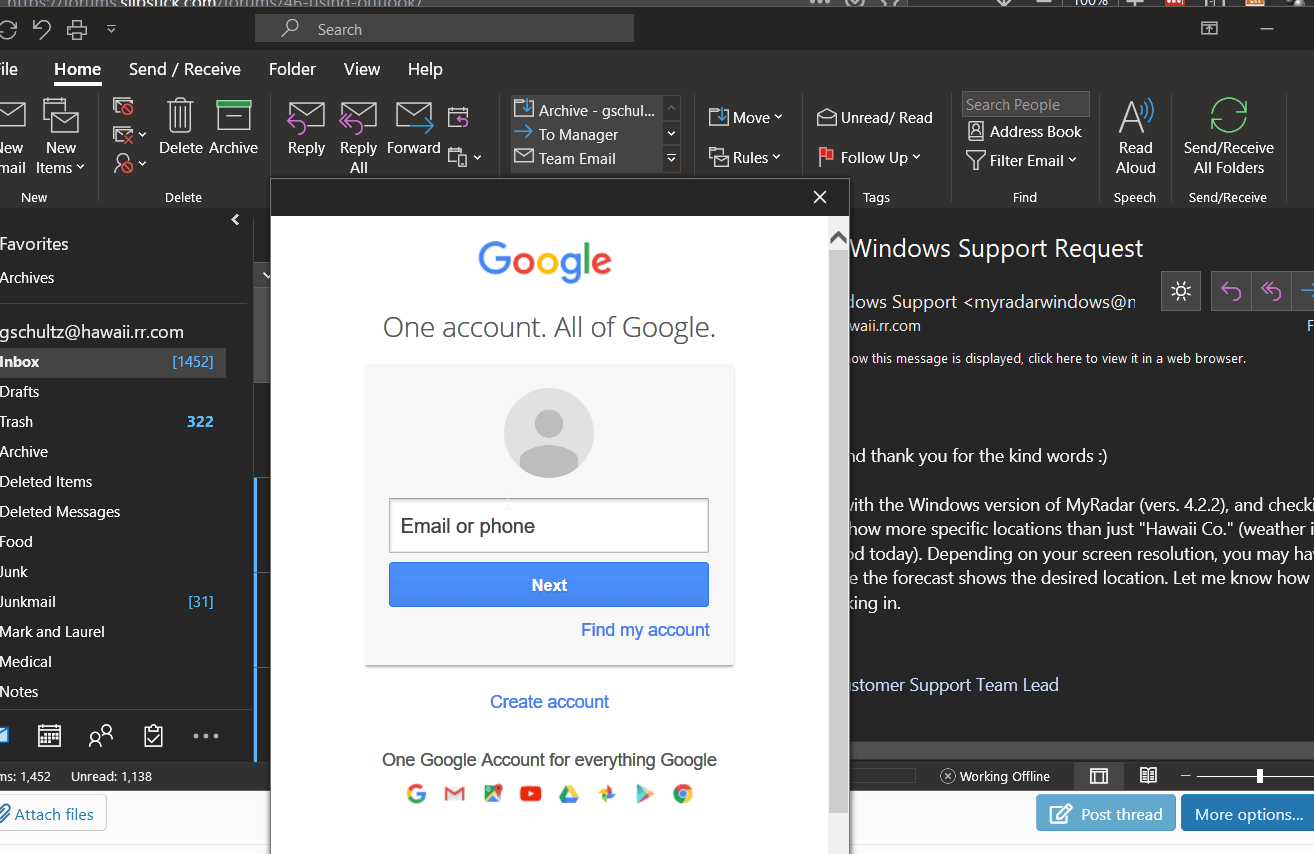Image resolution: width=1314 pixels, height=854 pixels.
Task: Open the Move dropdown
Action: [x=746, y=117]
